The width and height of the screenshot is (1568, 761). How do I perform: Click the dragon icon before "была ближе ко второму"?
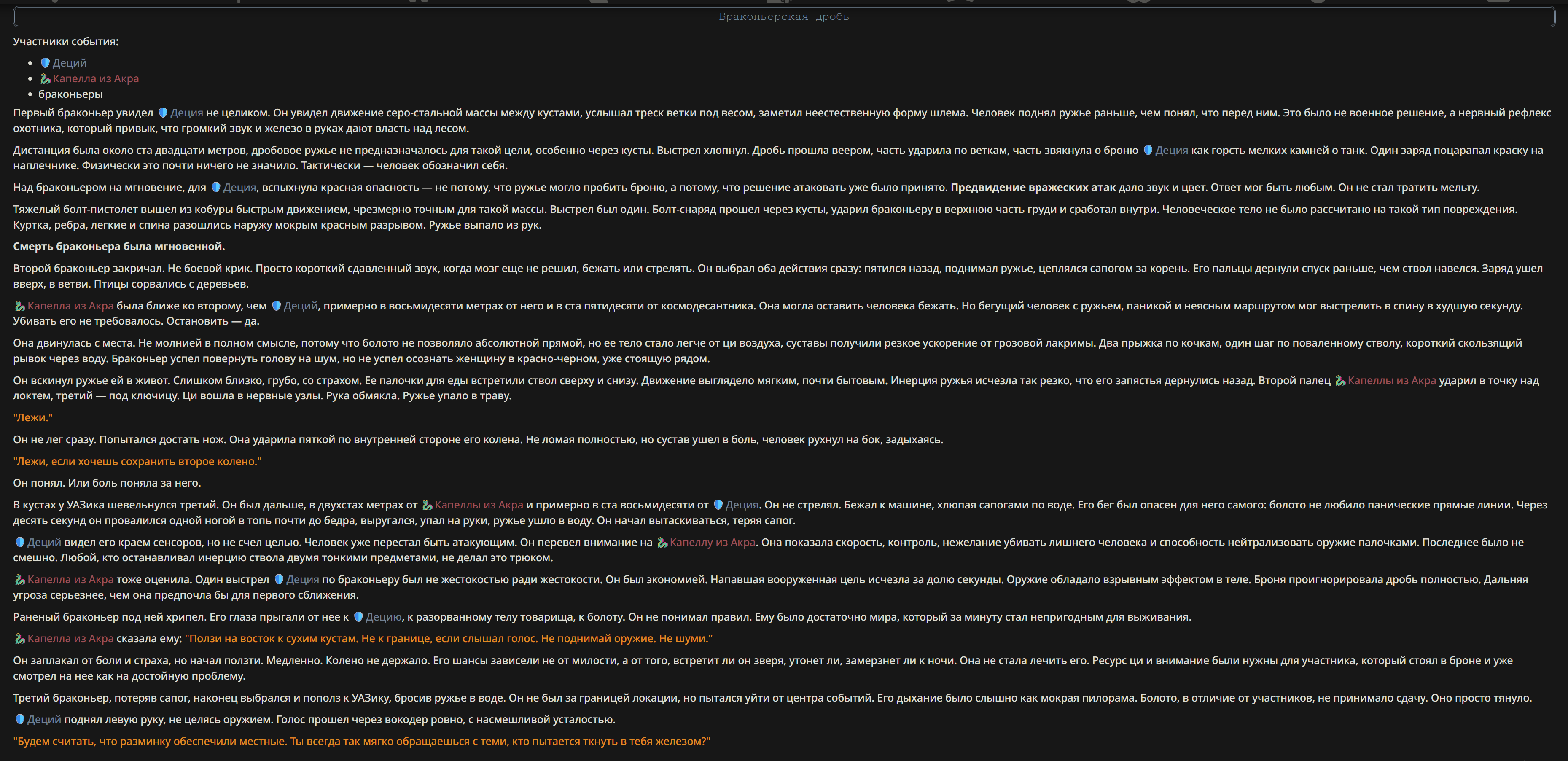click(19, 306)
